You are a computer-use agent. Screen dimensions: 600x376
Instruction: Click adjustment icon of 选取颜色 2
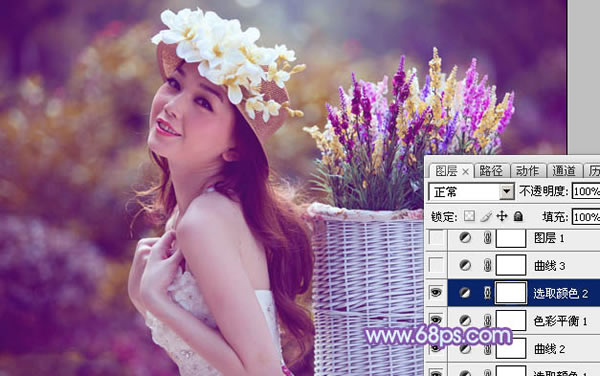click(x=465, y=293)
